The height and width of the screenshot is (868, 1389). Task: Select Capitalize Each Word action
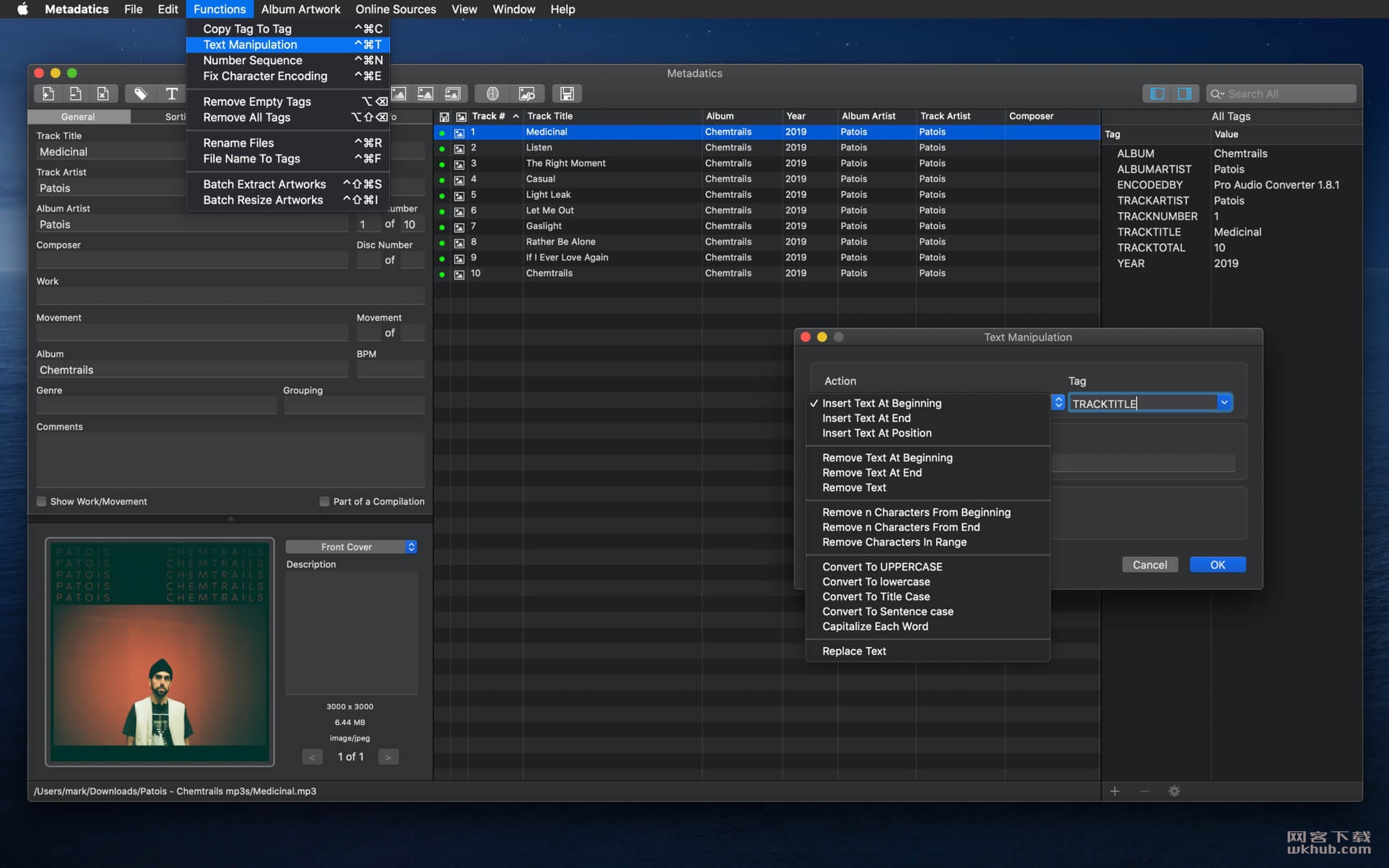927,627
